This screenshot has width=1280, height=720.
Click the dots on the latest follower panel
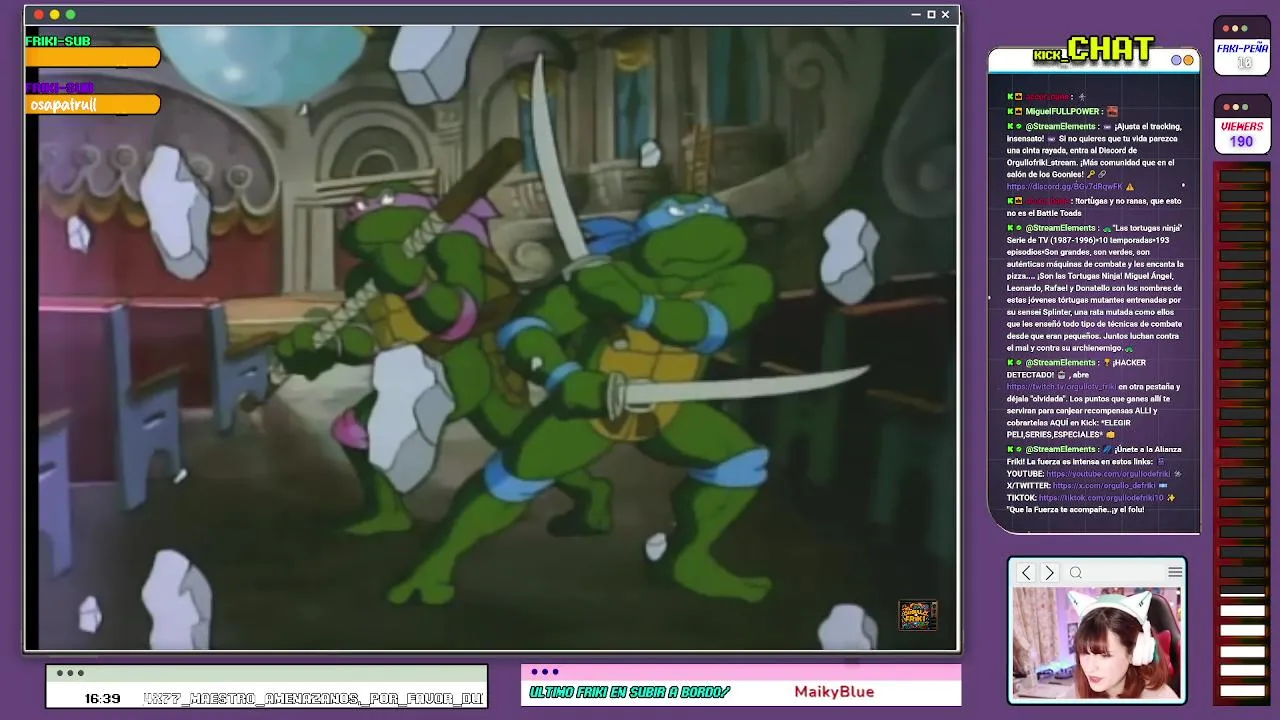(545, 672)
